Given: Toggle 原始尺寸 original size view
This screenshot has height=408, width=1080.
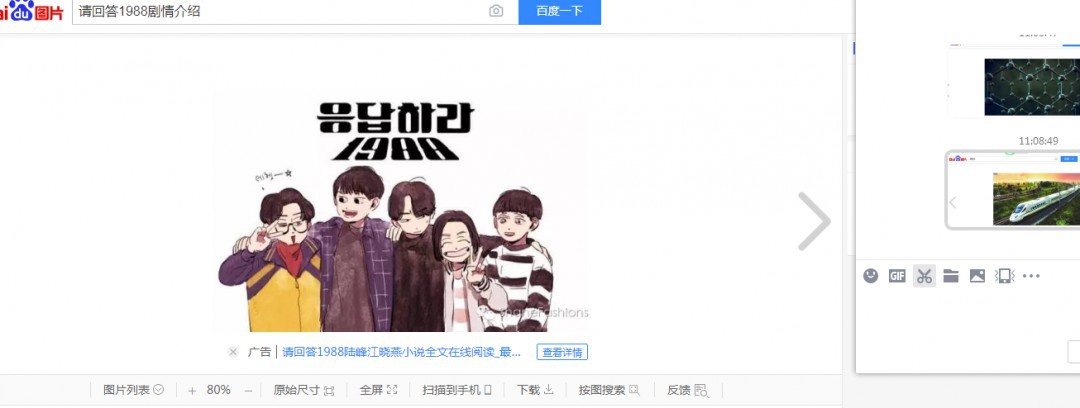Looking at the screenshot, I should coord(304,390).
